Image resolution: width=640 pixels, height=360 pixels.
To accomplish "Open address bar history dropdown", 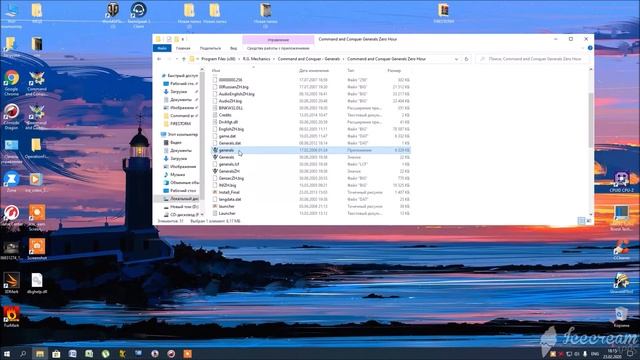I will click(x=456, y=59).
